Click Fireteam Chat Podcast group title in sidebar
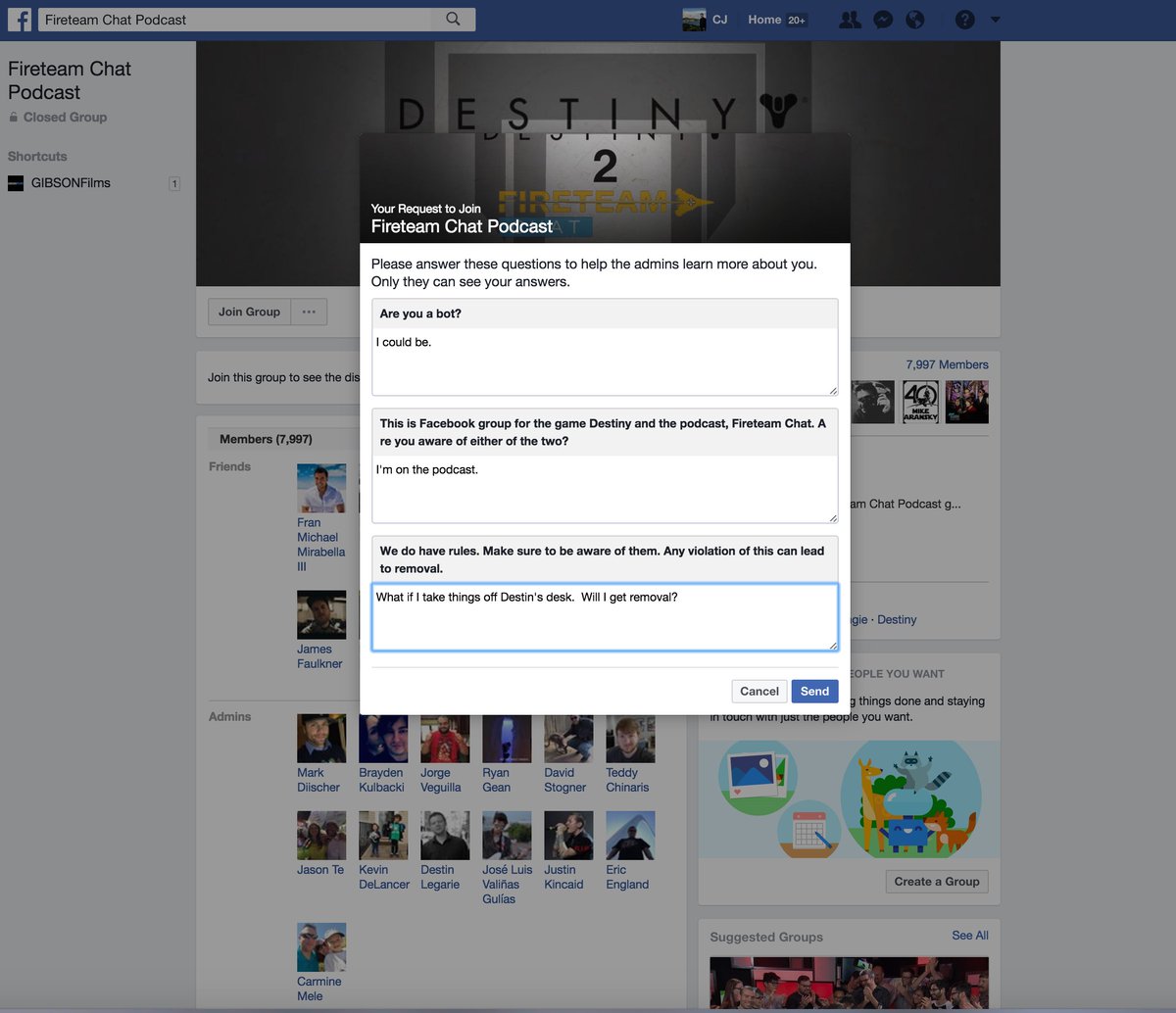The width and height of the screenshot is (1176, 1013). tap(69, 80)
